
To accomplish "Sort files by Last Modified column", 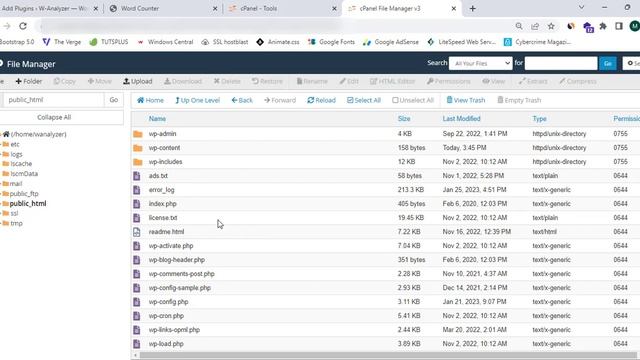I will coord(462,119).
